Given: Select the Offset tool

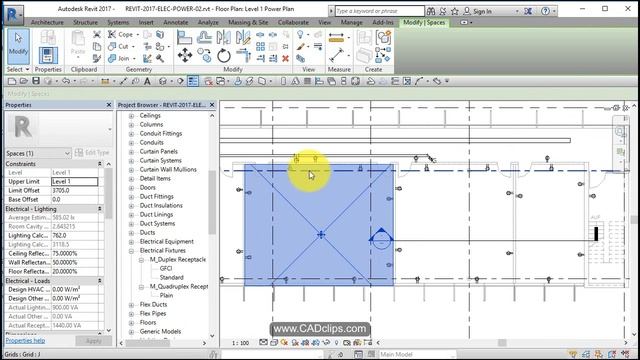Looking at the screenshot, I should click(x=204, y=38).
